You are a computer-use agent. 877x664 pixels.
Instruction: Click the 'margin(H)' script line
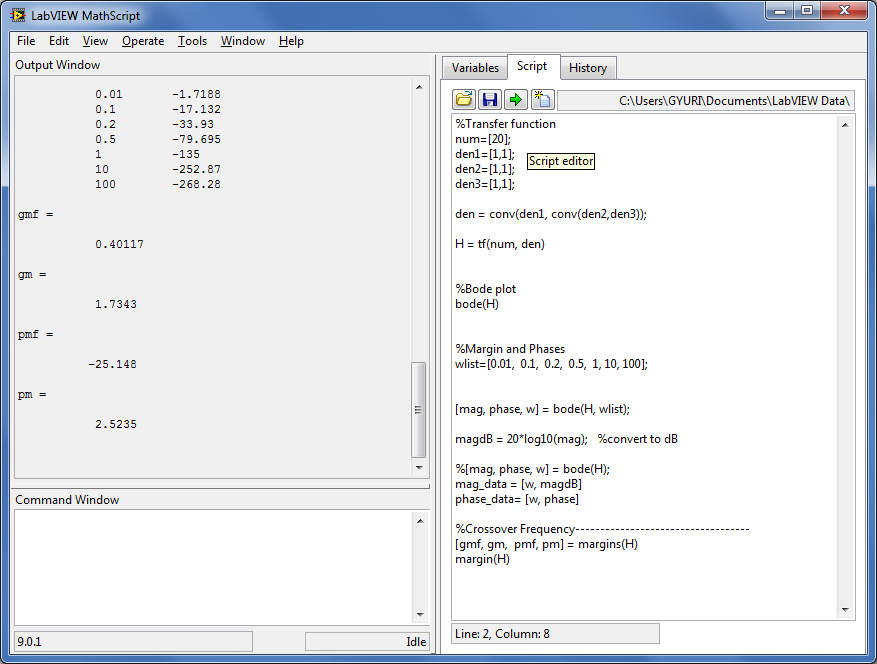click(483, 559)
